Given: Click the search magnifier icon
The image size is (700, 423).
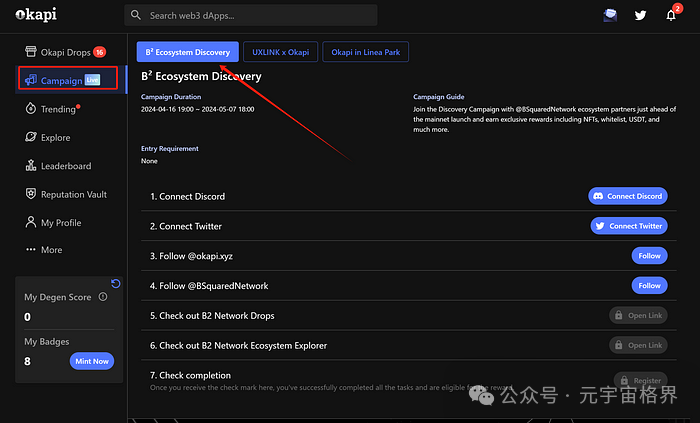Looking at the screenshot, I should [x=136, y=15].
